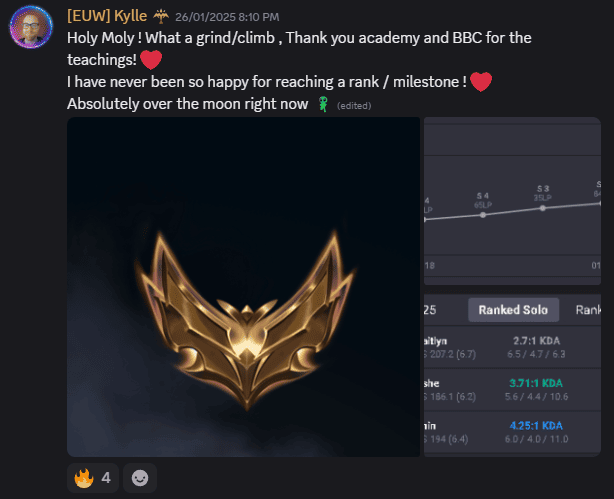Click the 2.7:1 KDA champion row

click(512, 347)
